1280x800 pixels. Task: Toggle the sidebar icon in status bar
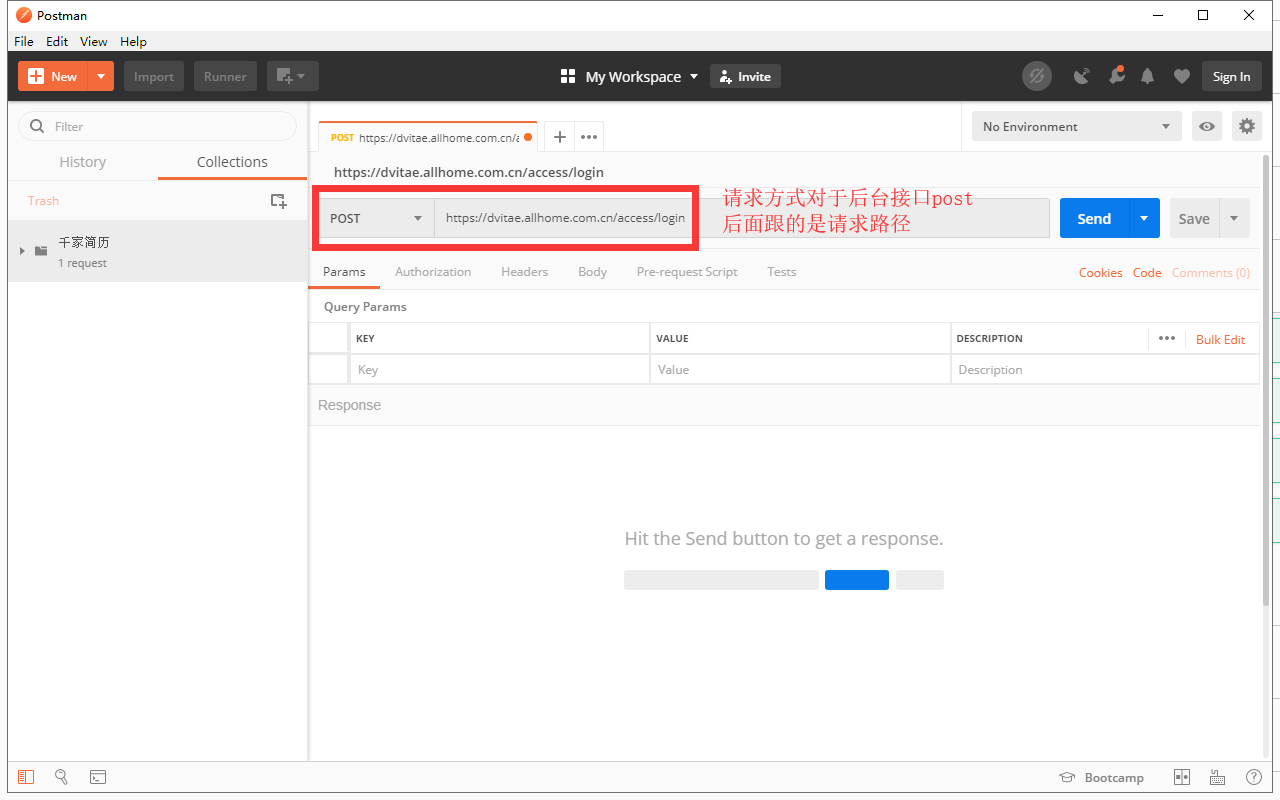[26, 777]
